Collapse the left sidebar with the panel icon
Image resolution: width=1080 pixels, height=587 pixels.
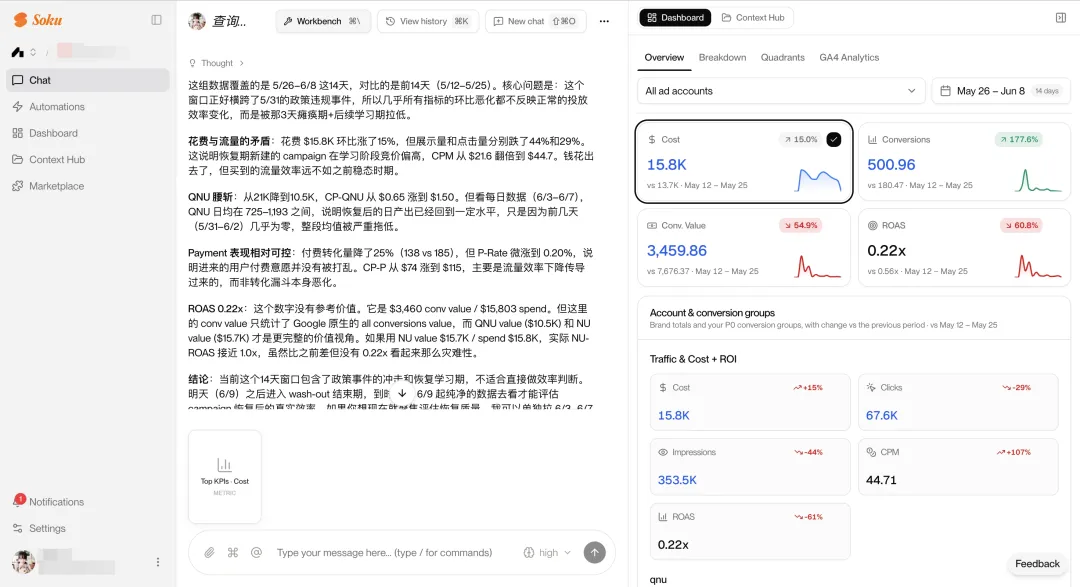tap(156, 20)
